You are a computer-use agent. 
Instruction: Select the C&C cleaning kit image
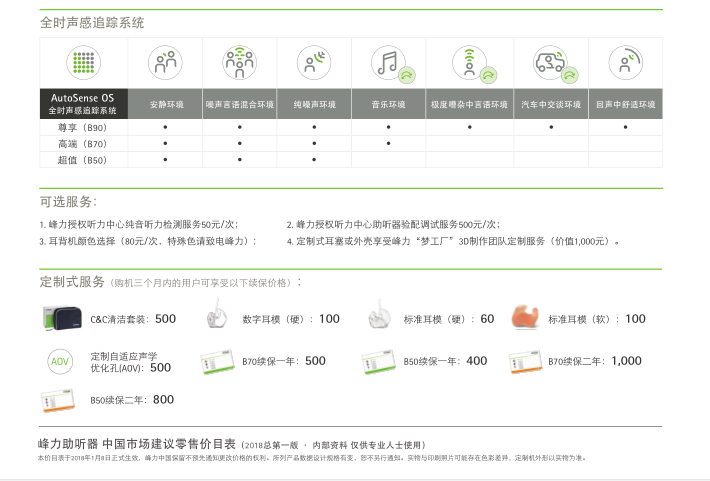(62, 318)
